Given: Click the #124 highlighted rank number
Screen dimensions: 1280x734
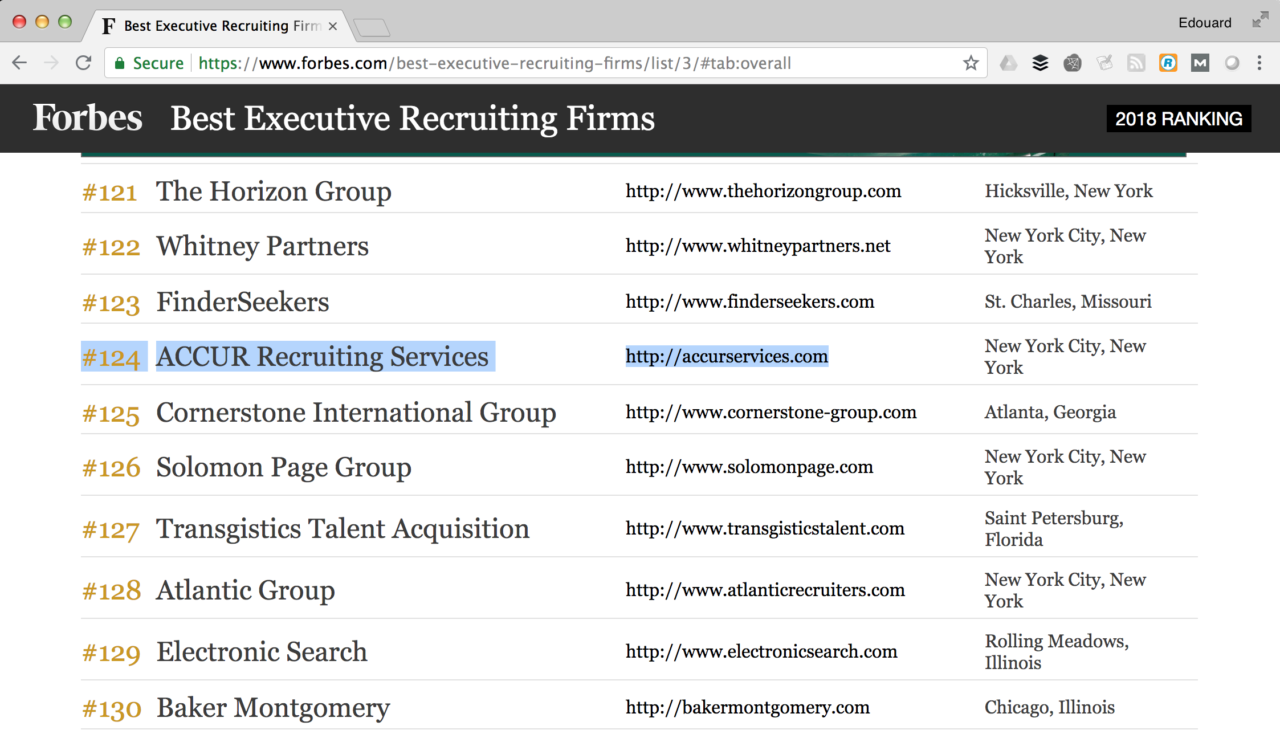Looking at the screenshot, I should tap(111, 358).
